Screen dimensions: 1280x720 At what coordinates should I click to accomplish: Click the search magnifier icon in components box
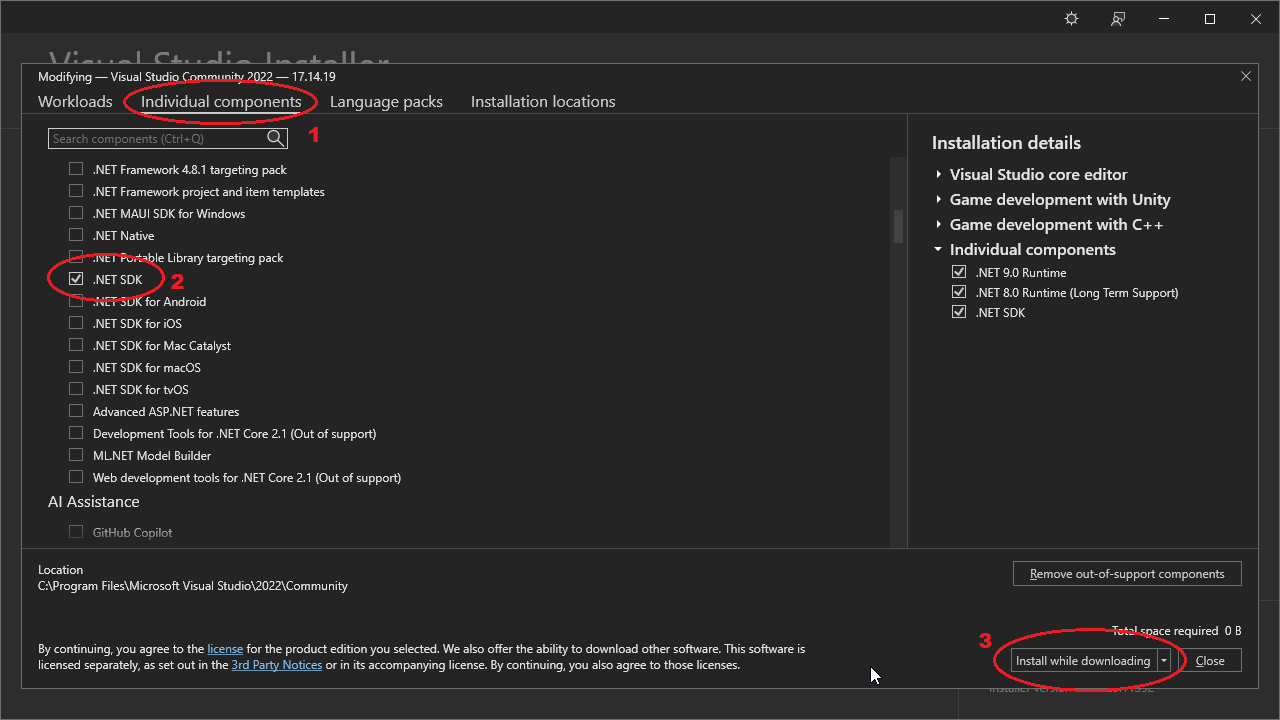275,139
